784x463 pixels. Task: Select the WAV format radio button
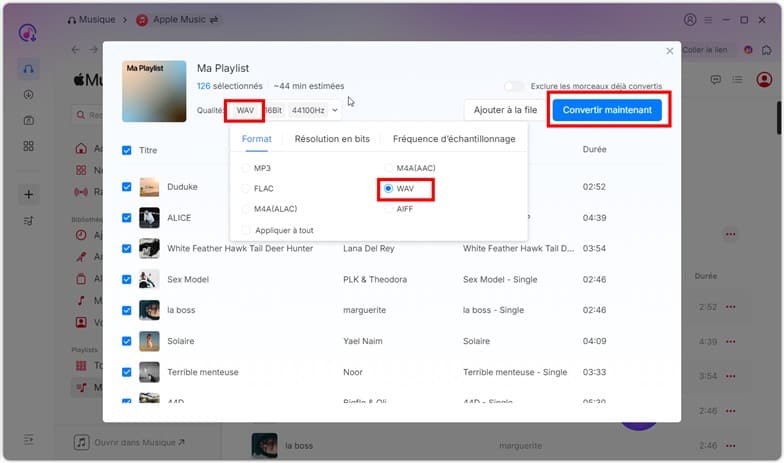tap(388, 188)
